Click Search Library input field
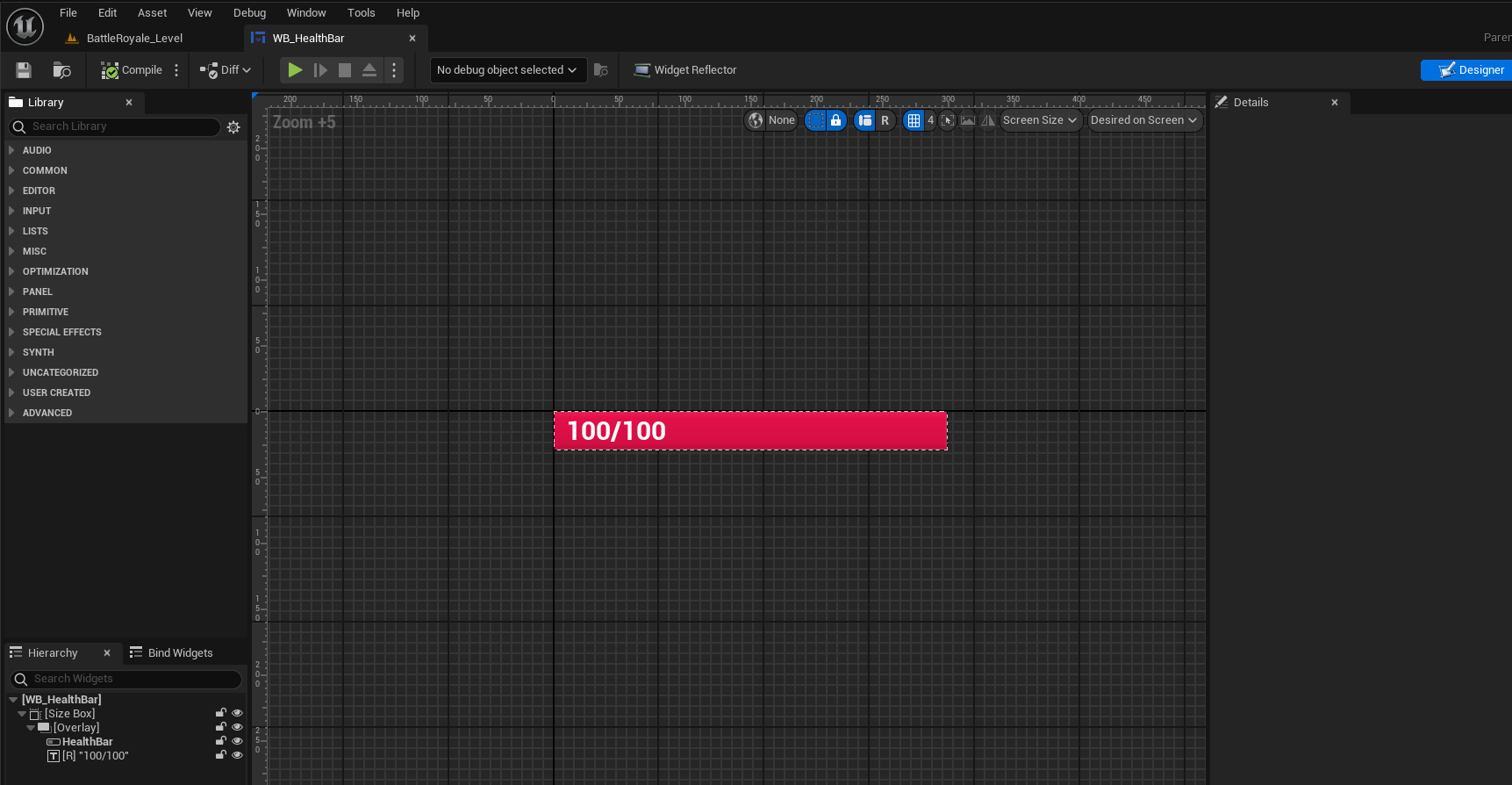1512x785 pixels. coord(114,127)
